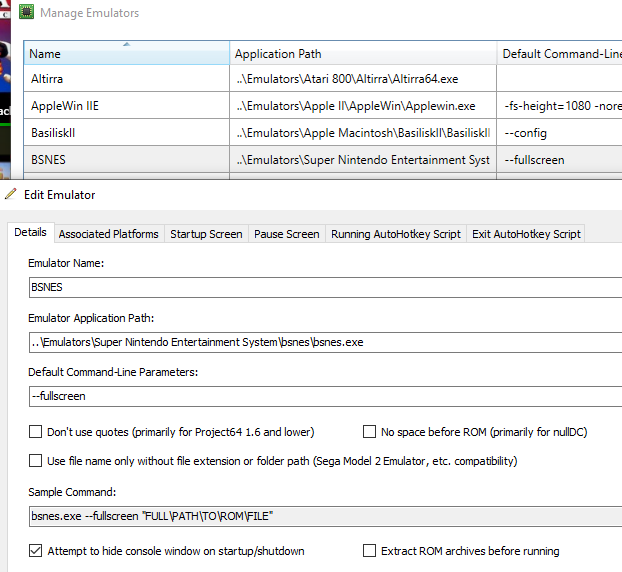Click the Emulator Application Path field
Image resolution: width=622 pixels, height=572 pixels.
coord(325,342)
